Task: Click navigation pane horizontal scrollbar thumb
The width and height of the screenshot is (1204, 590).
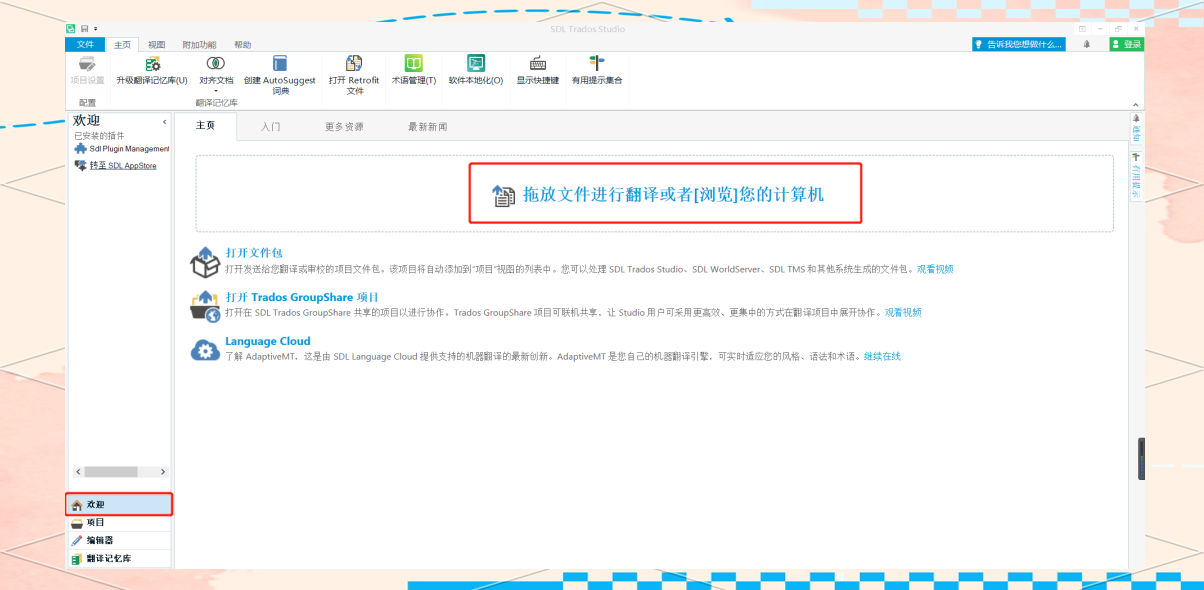Action: pos(110,471)
